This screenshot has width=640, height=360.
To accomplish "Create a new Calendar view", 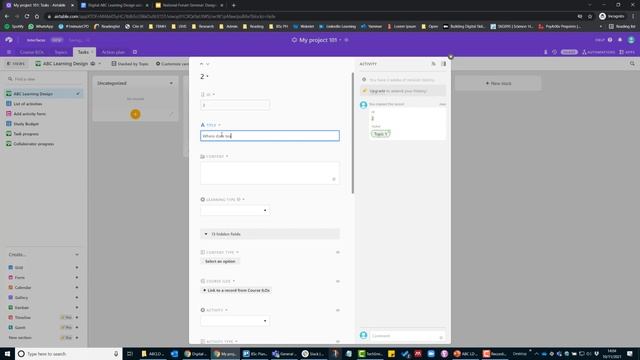I will coord(43,287).
